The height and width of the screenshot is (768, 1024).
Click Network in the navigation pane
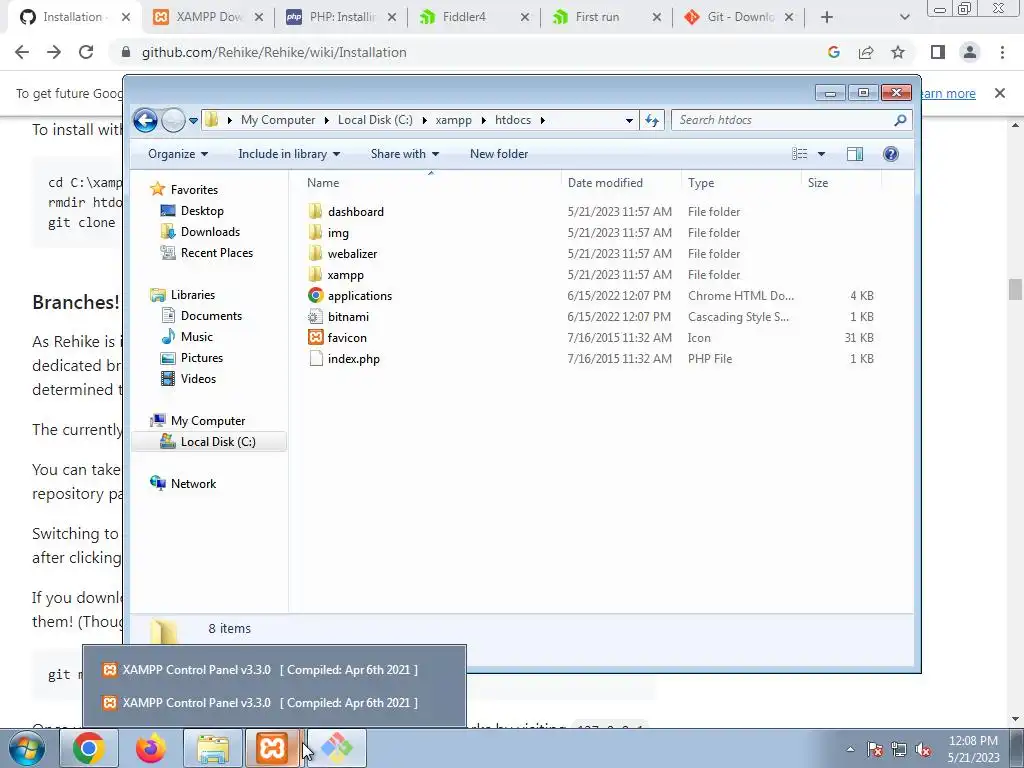tap(193, 484)
